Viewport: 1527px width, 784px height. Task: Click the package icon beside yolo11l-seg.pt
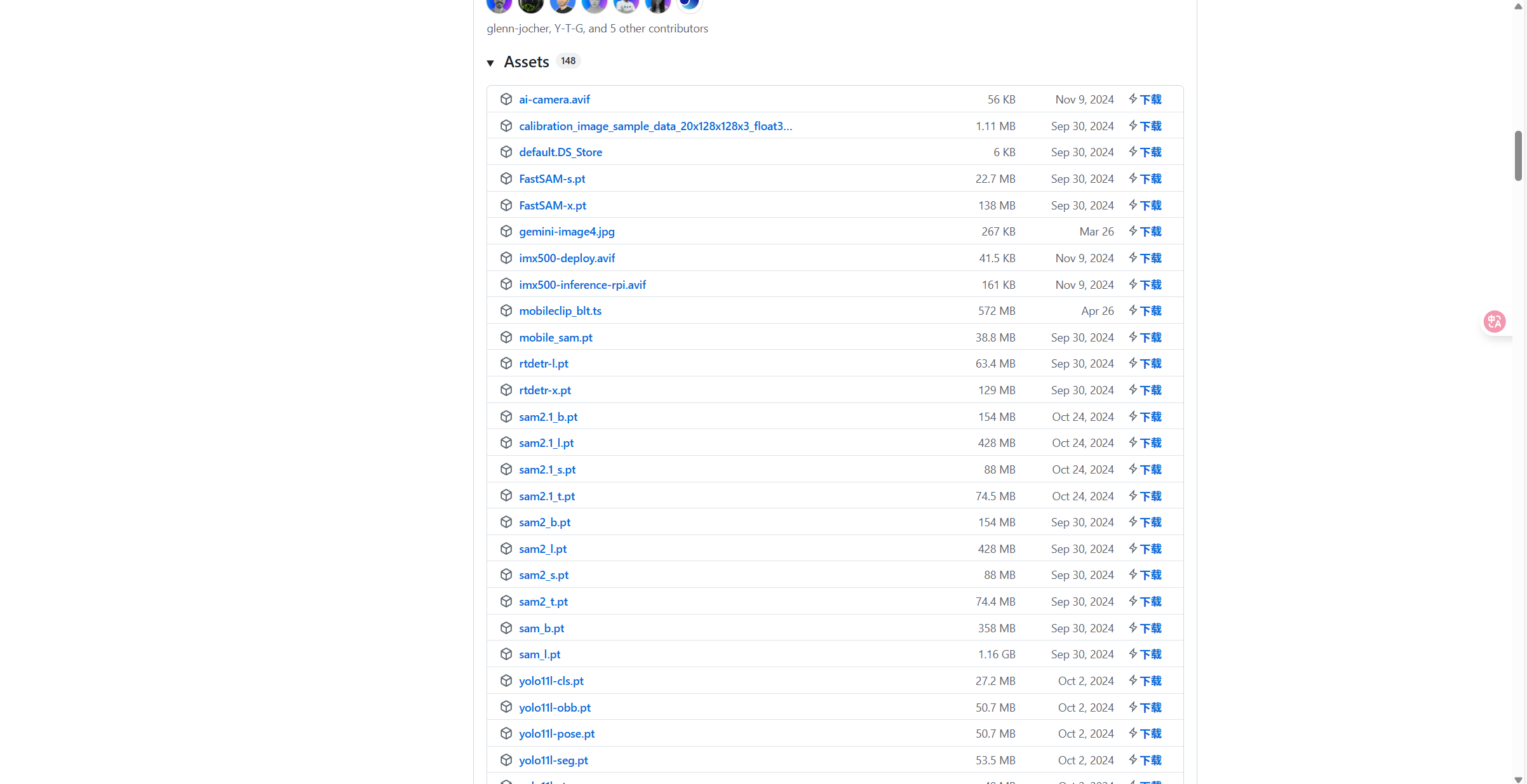pos(506,760)
